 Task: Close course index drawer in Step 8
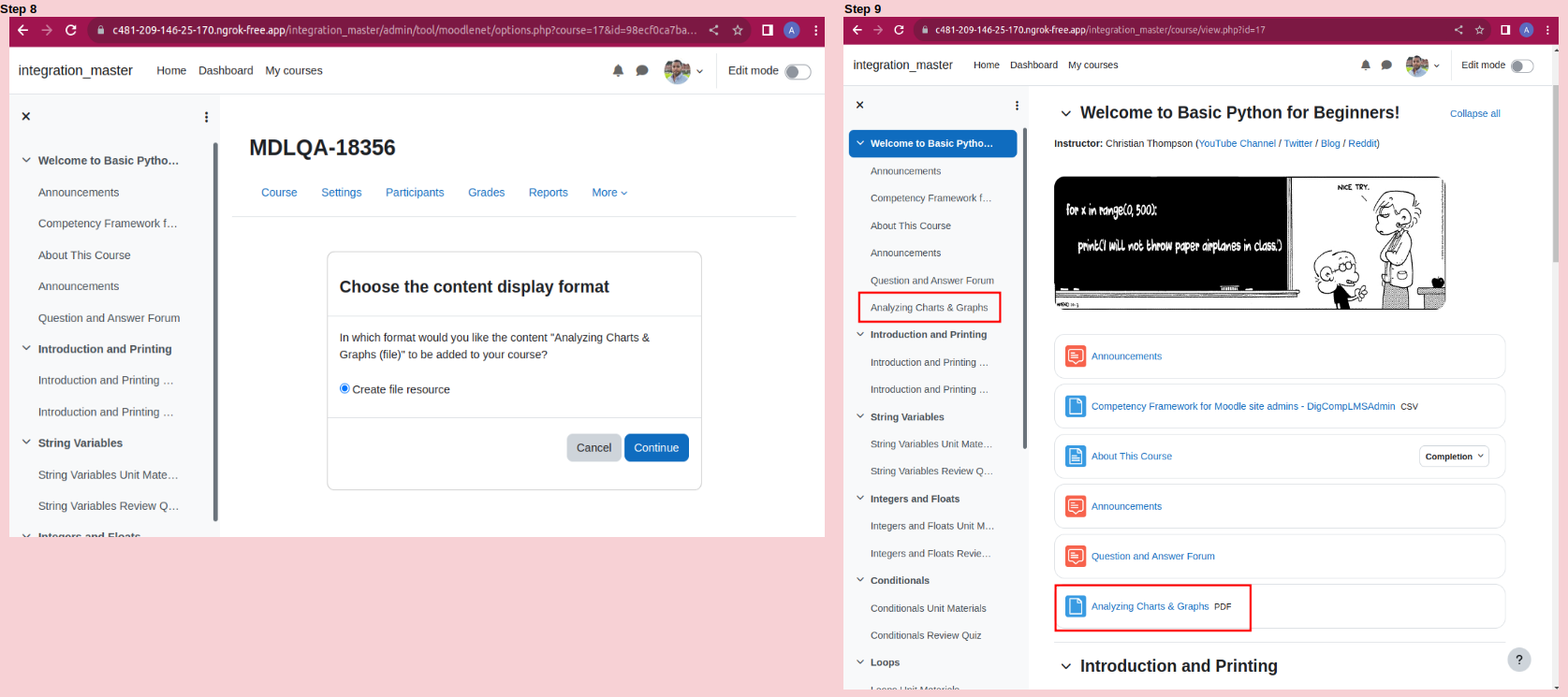click(x=26, y=117)
